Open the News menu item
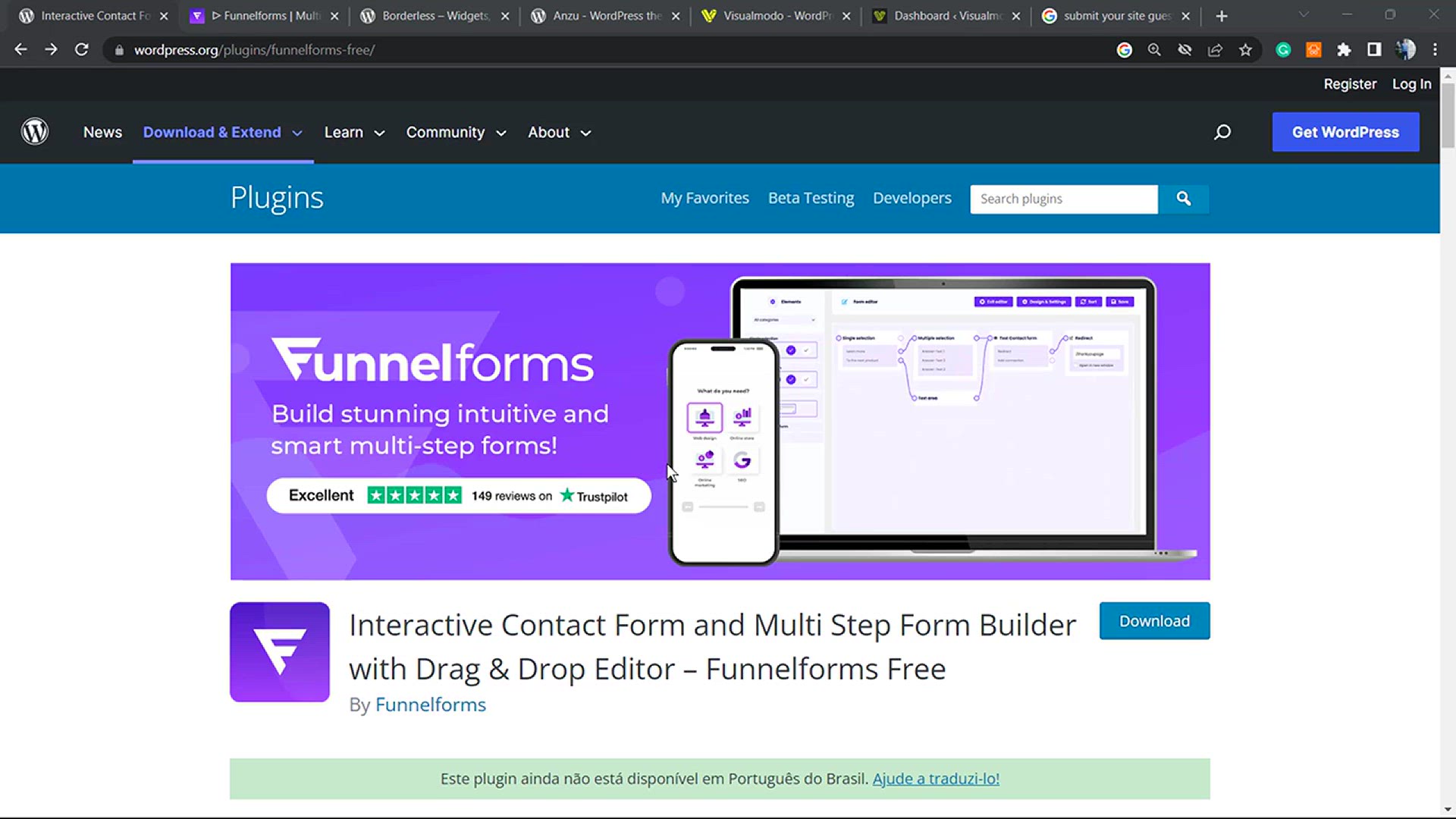The width and height of the screenshot is (1456, 819). [x=102, y=133]
